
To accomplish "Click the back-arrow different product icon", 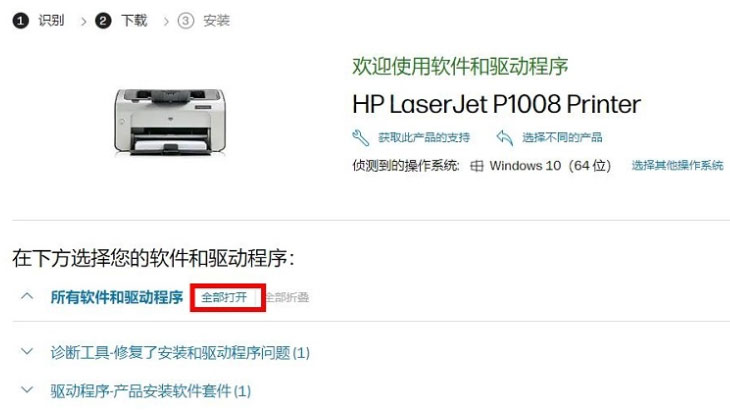I will [504, 138].
